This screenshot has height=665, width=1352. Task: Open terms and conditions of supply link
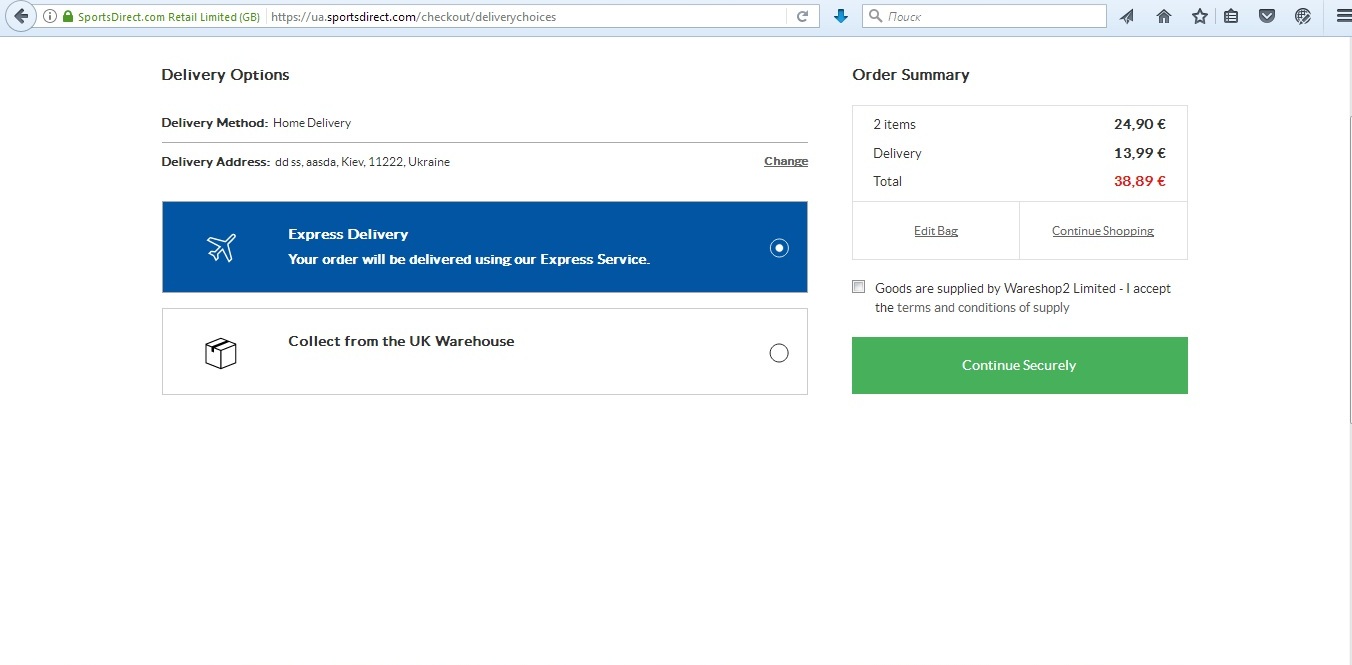tap(983, 308)
